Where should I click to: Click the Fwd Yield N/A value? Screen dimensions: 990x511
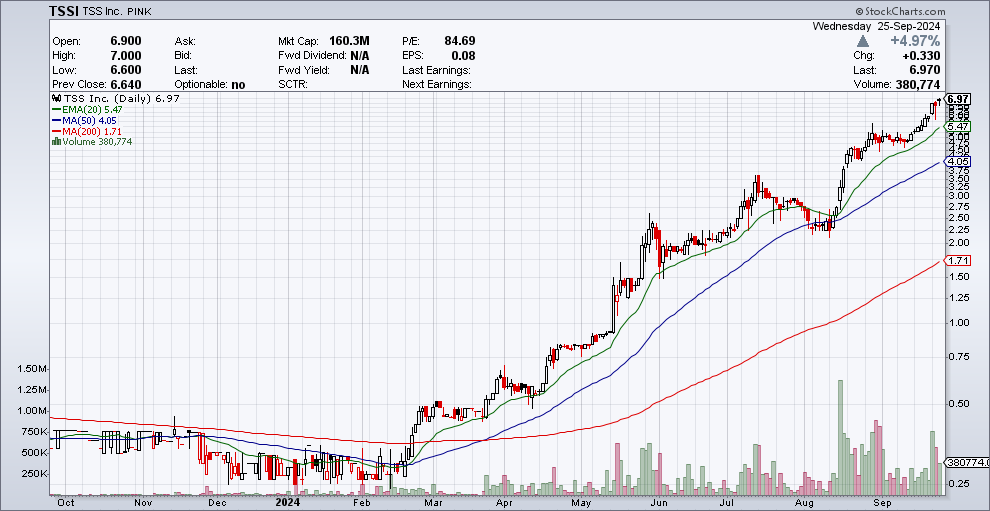[360, 70]
